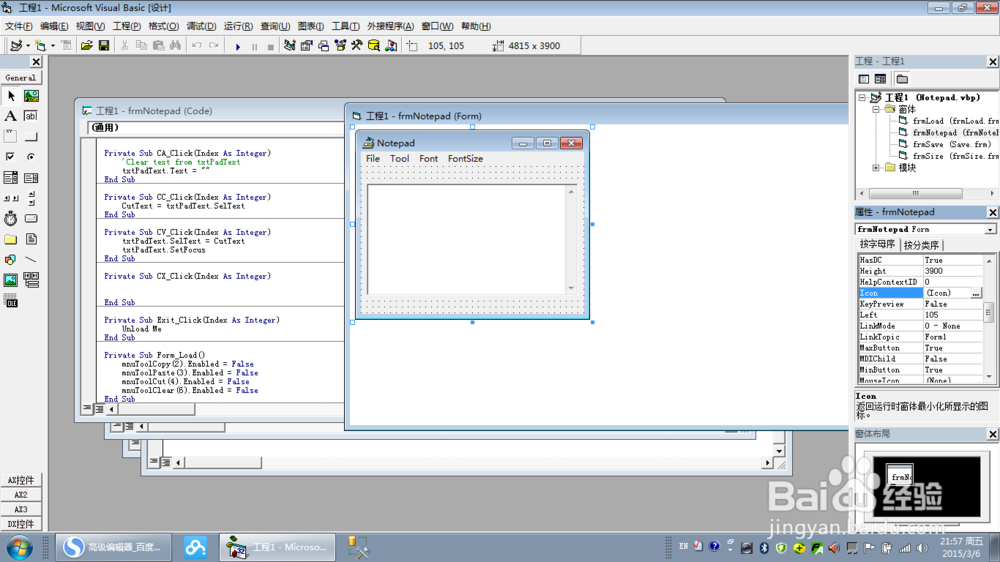Click the Windows Start button

[x=20, y=547]
